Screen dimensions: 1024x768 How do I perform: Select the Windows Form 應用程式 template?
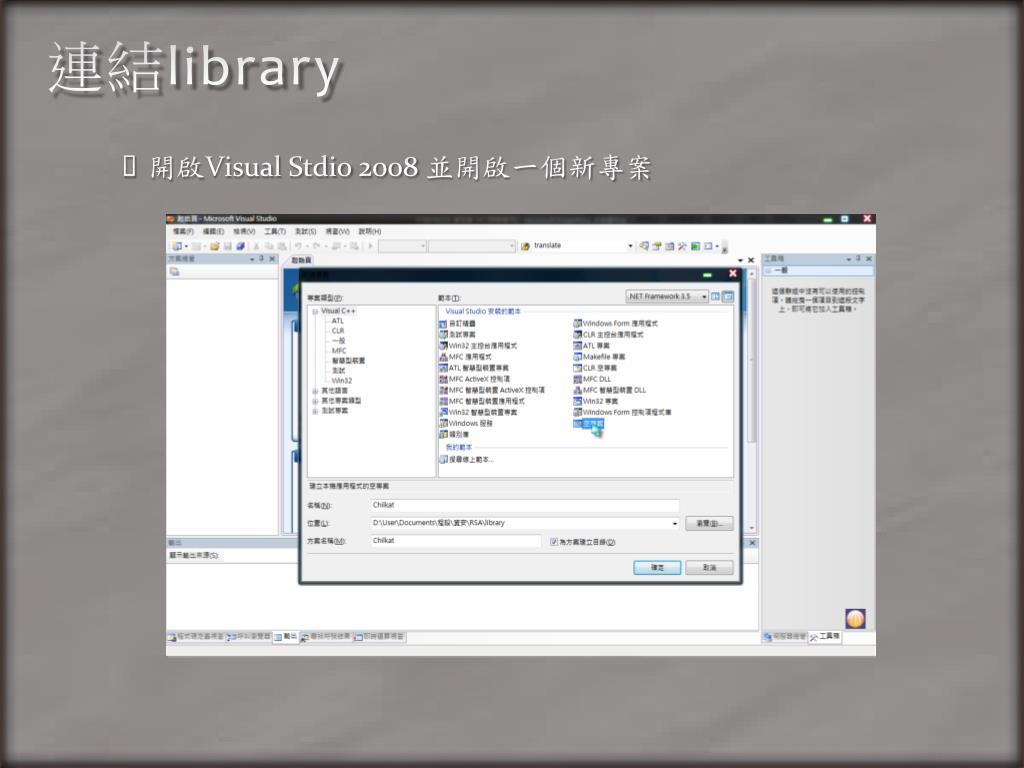pyautogui.click(x=615, y=323)
